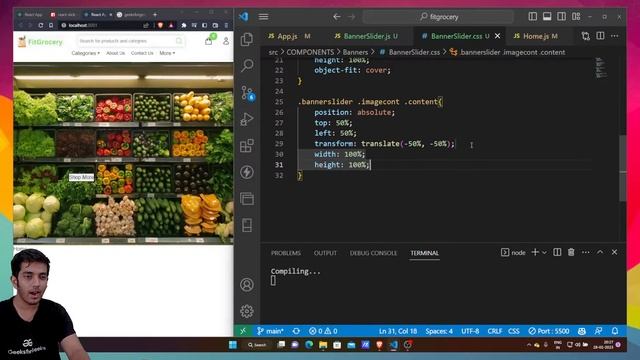
Task: Select the TERMINAL panel tab
Action: [424, 253]
